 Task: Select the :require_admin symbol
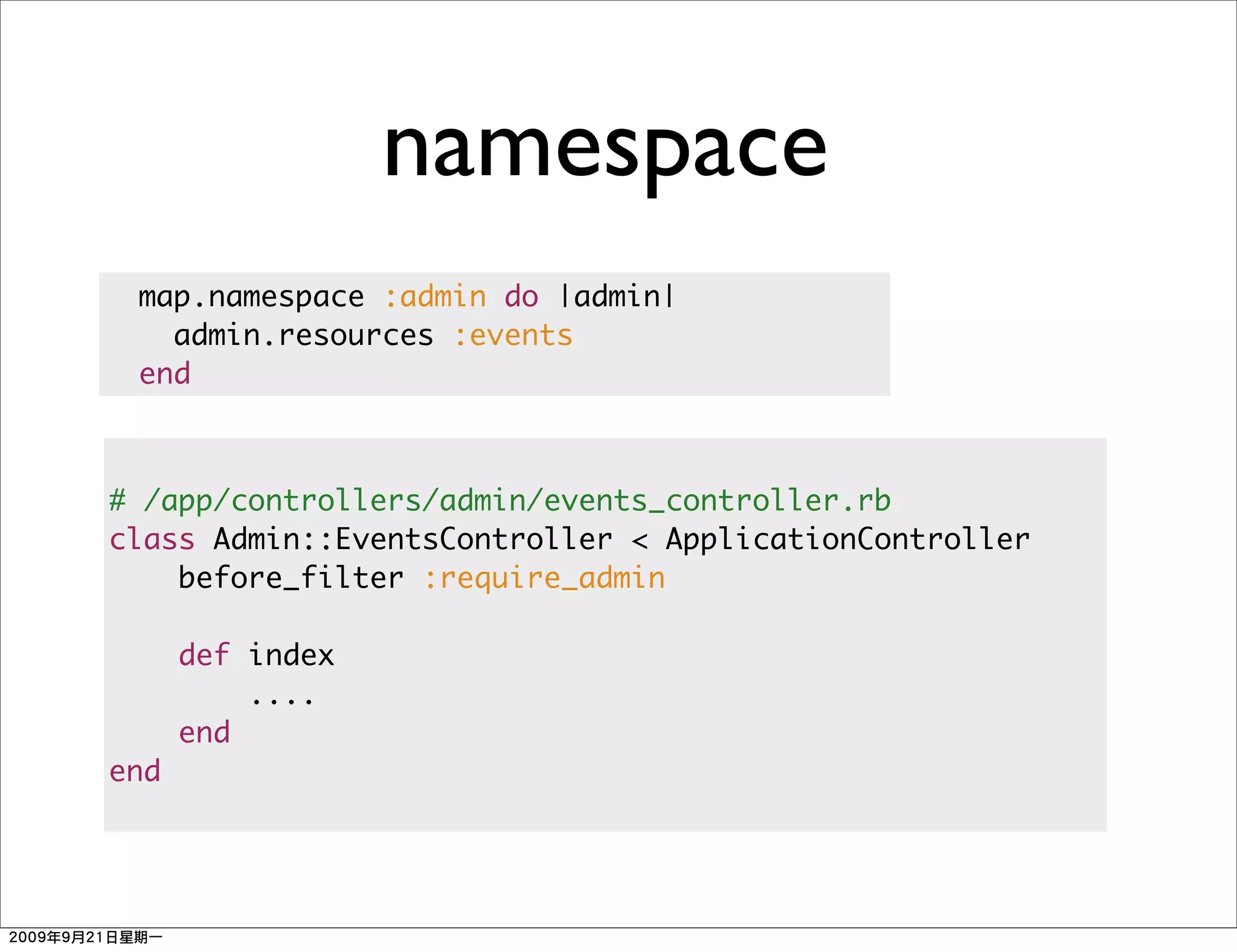click(545, 579)
